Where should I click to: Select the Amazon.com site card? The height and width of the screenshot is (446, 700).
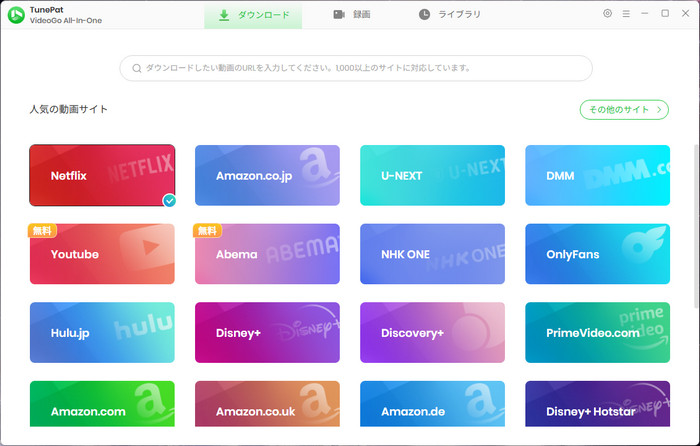pyautogui.click(x=102, y=404)
